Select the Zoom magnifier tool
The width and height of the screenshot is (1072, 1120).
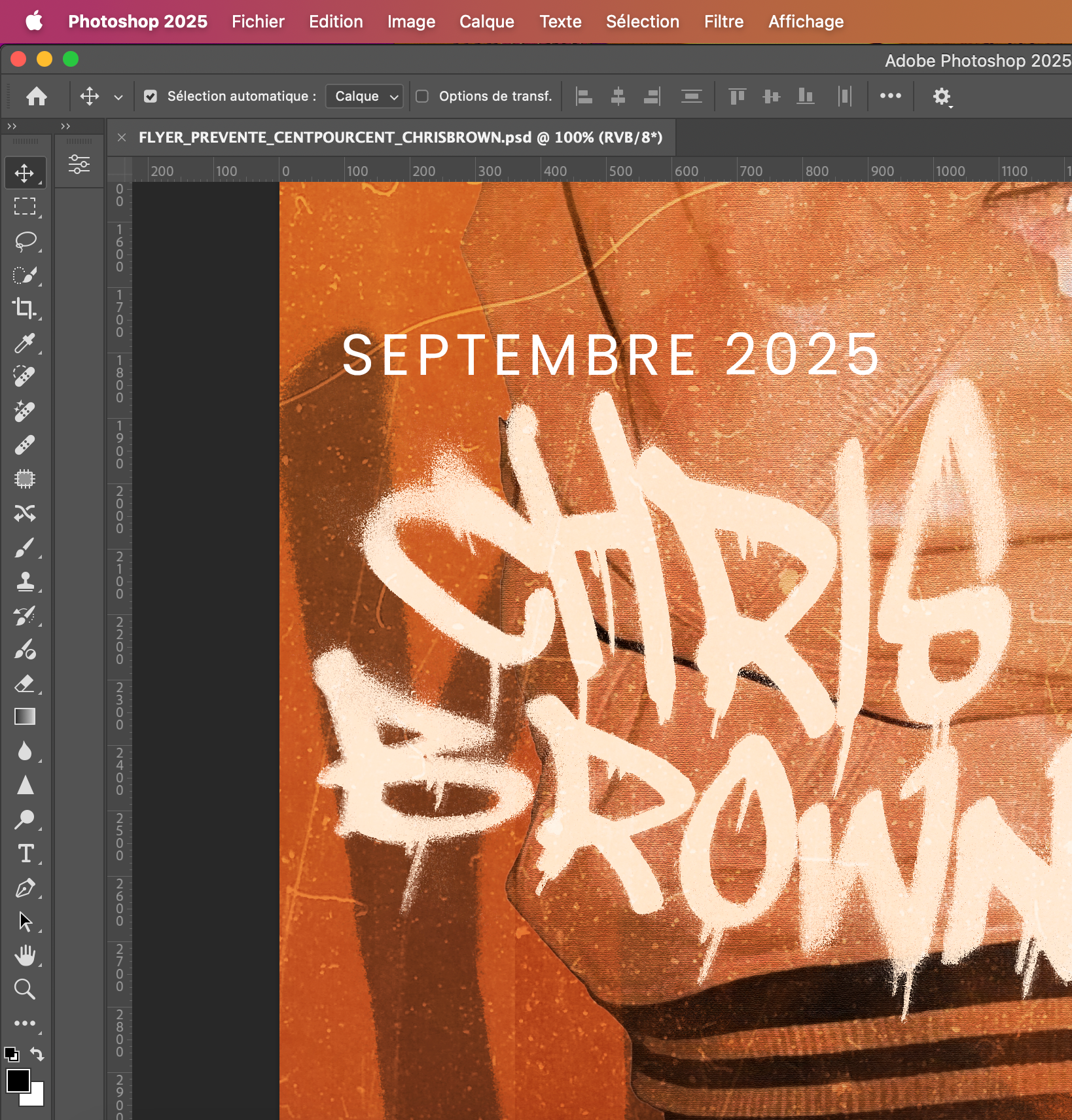(x=25, y=989)
